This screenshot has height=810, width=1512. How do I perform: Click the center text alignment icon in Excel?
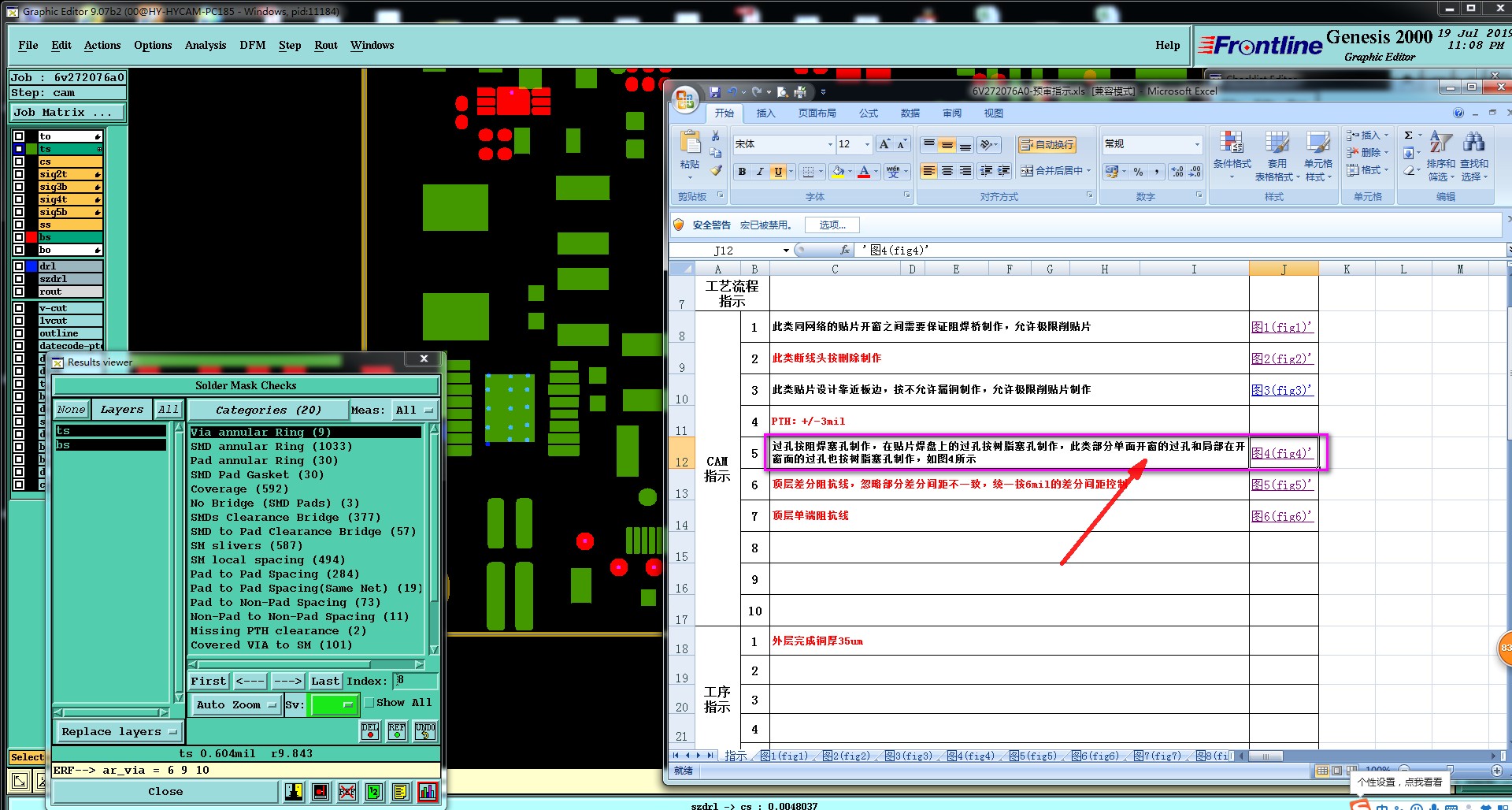pyautogui.click(x=947, y=171)
